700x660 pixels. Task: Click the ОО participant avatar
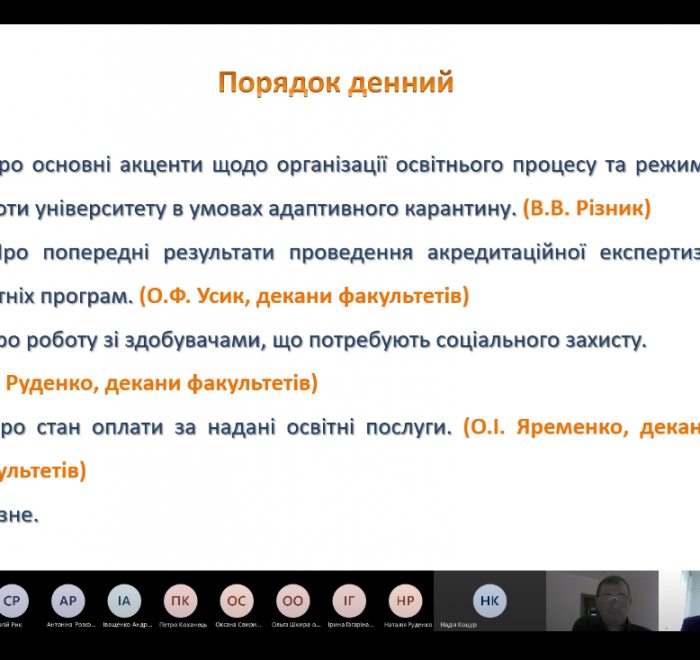pos(293,601)
